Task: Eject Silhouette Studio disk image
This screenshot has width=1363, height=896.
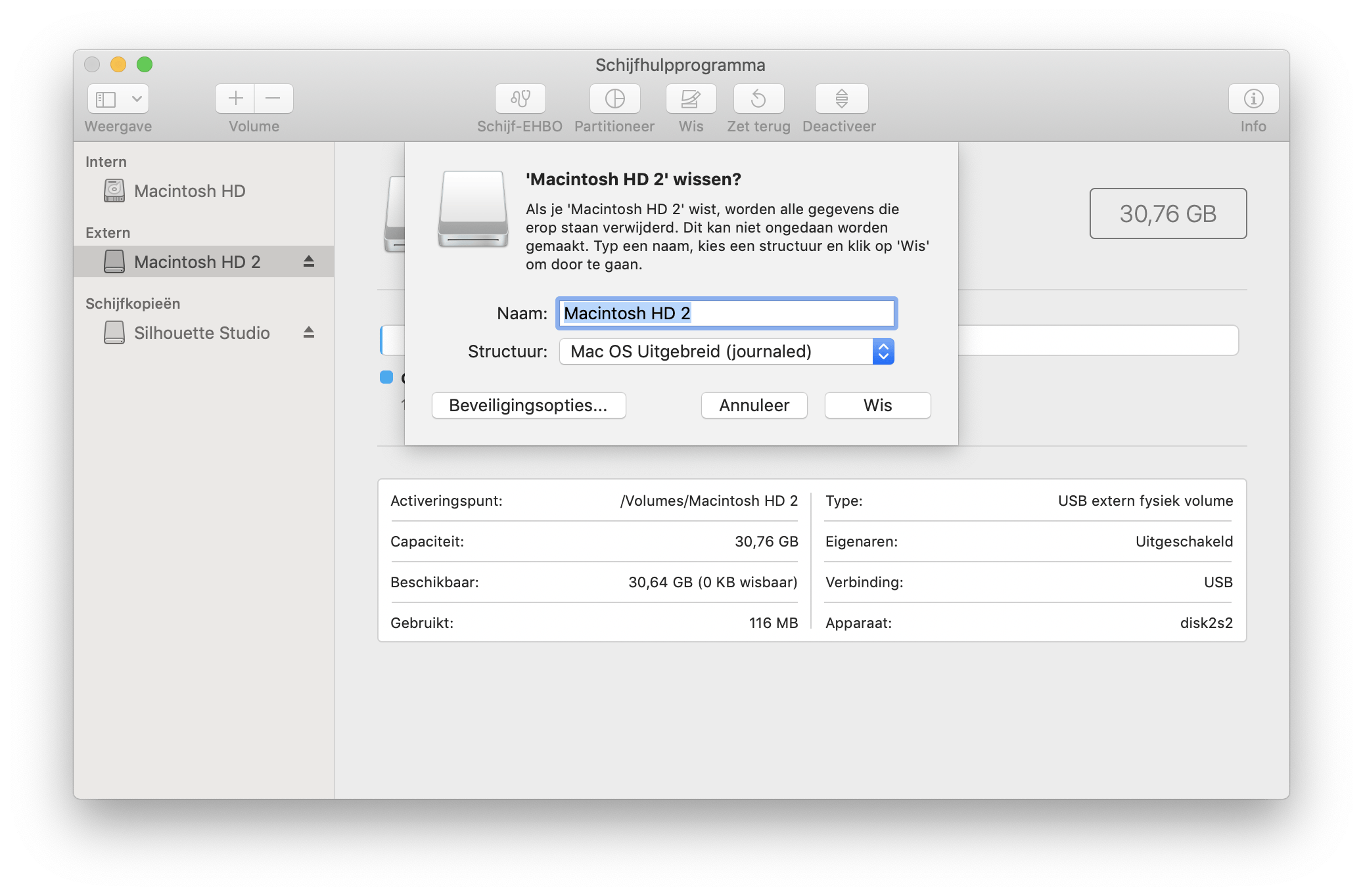Action: pyautogui.click(x=309, y=332)
